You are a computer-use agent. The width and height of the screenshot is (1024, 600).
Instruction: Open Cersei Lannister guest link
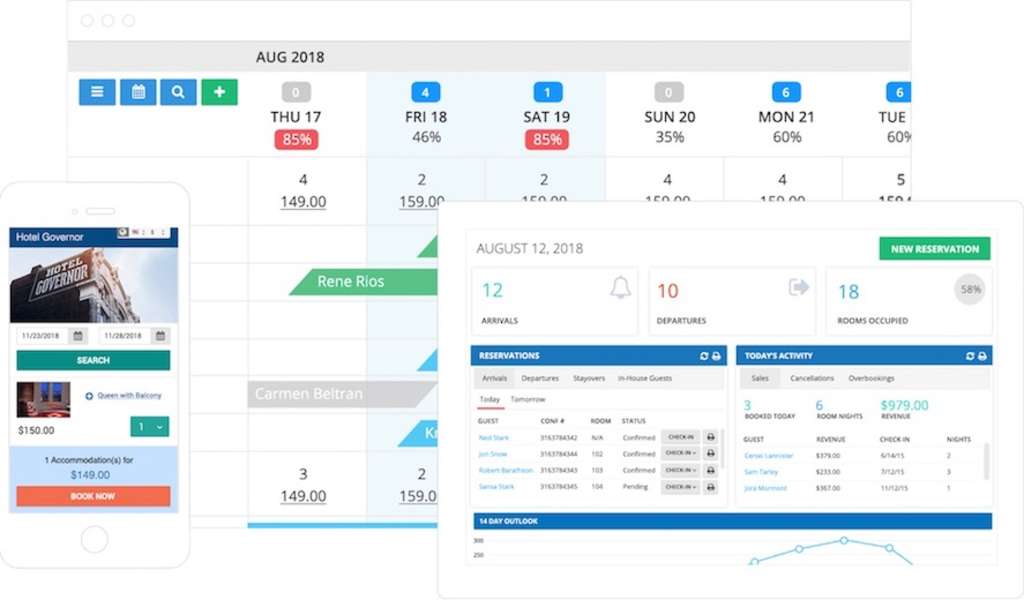pos(769,455)
